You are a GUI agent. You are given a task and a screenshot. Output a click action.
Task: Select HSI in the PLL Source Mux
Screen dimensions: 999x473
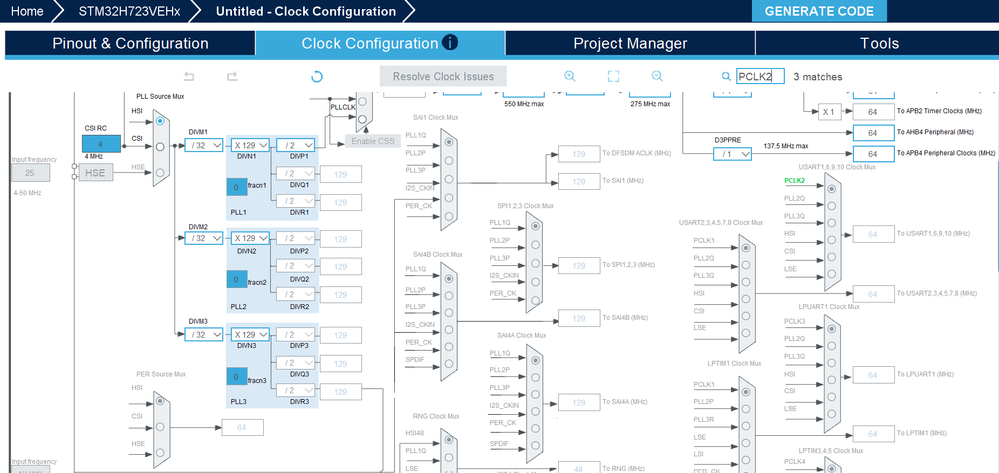pyautogui.click(x=160, y=120)
